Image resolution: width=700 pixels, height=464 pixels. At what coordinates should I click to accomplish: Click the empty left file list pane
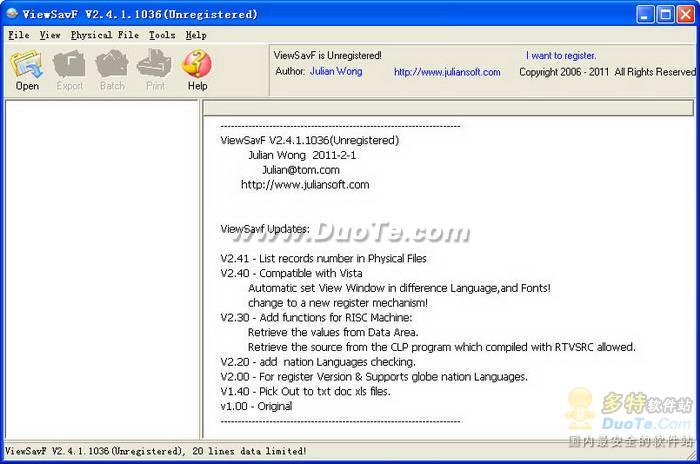coord(102,269)
